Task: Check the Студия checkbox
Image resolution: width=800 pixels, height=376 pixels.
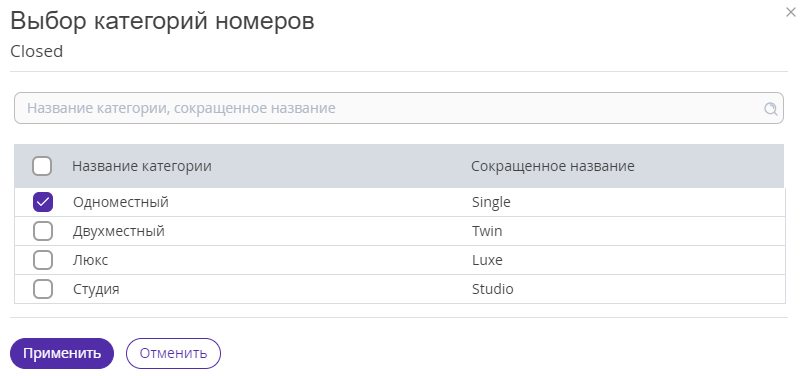Action: pyautogui.click(x=43, y=289)
